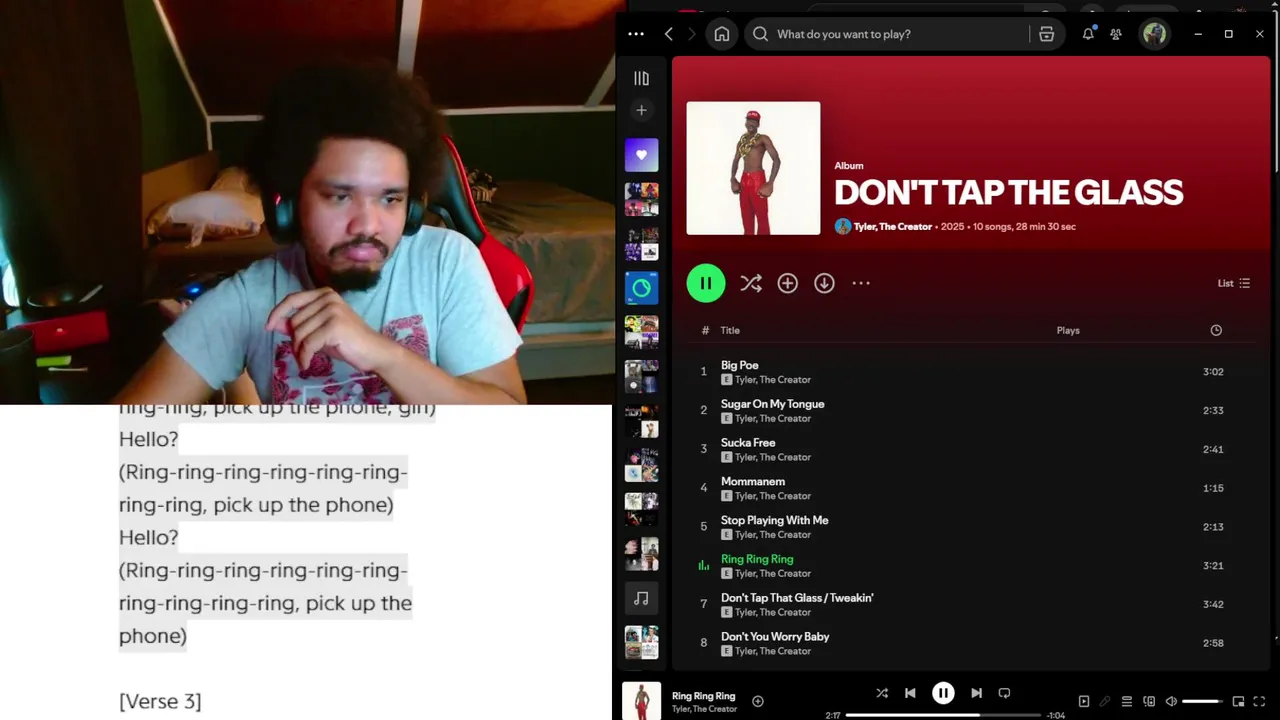The image size is (1280, 720).
Task: Click the Plays column header
Action: pos(1068,330)
